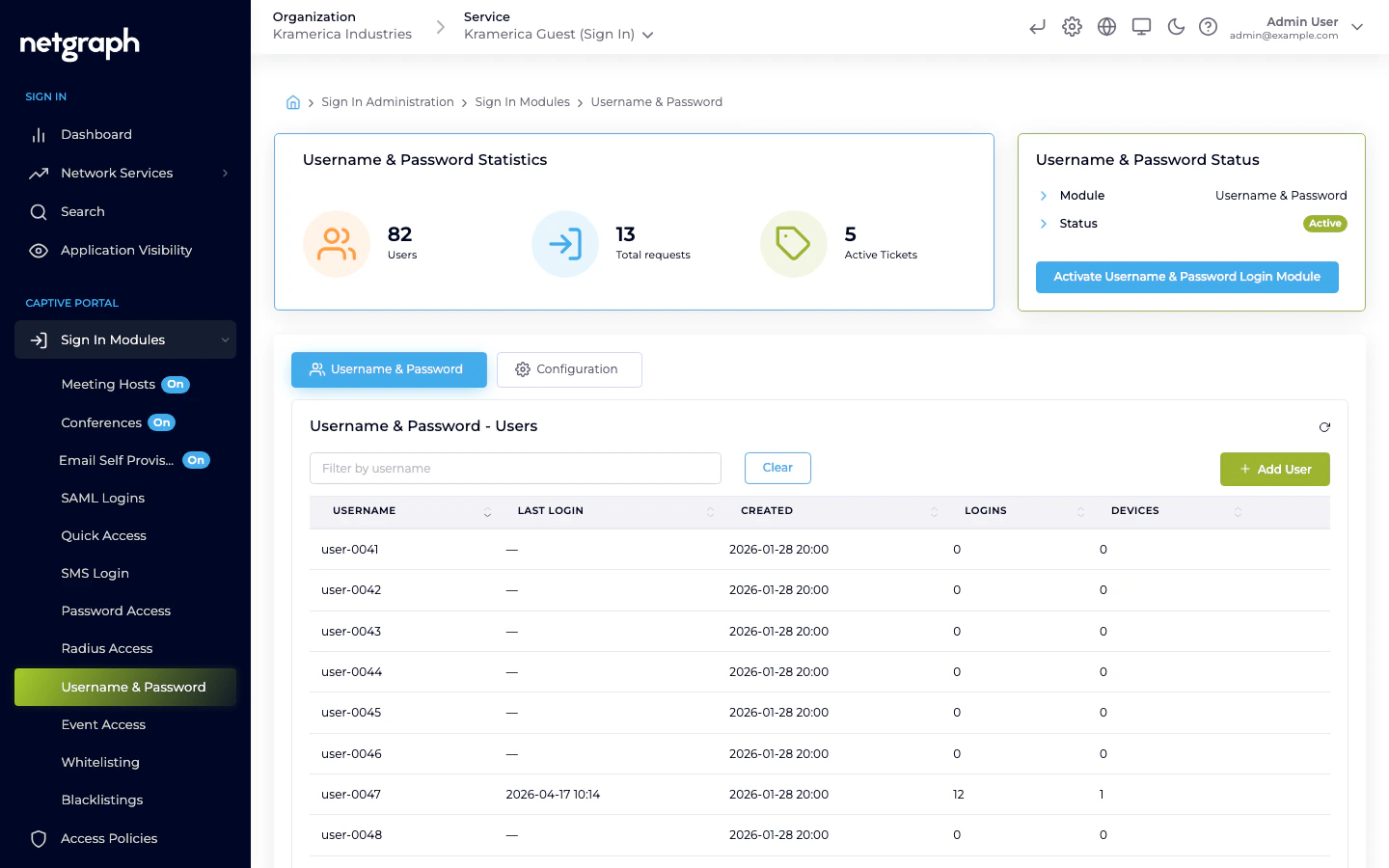Screen dimensions: 1389x868
Task: Open settings with the gear icon
Action: coord(1072,27)
